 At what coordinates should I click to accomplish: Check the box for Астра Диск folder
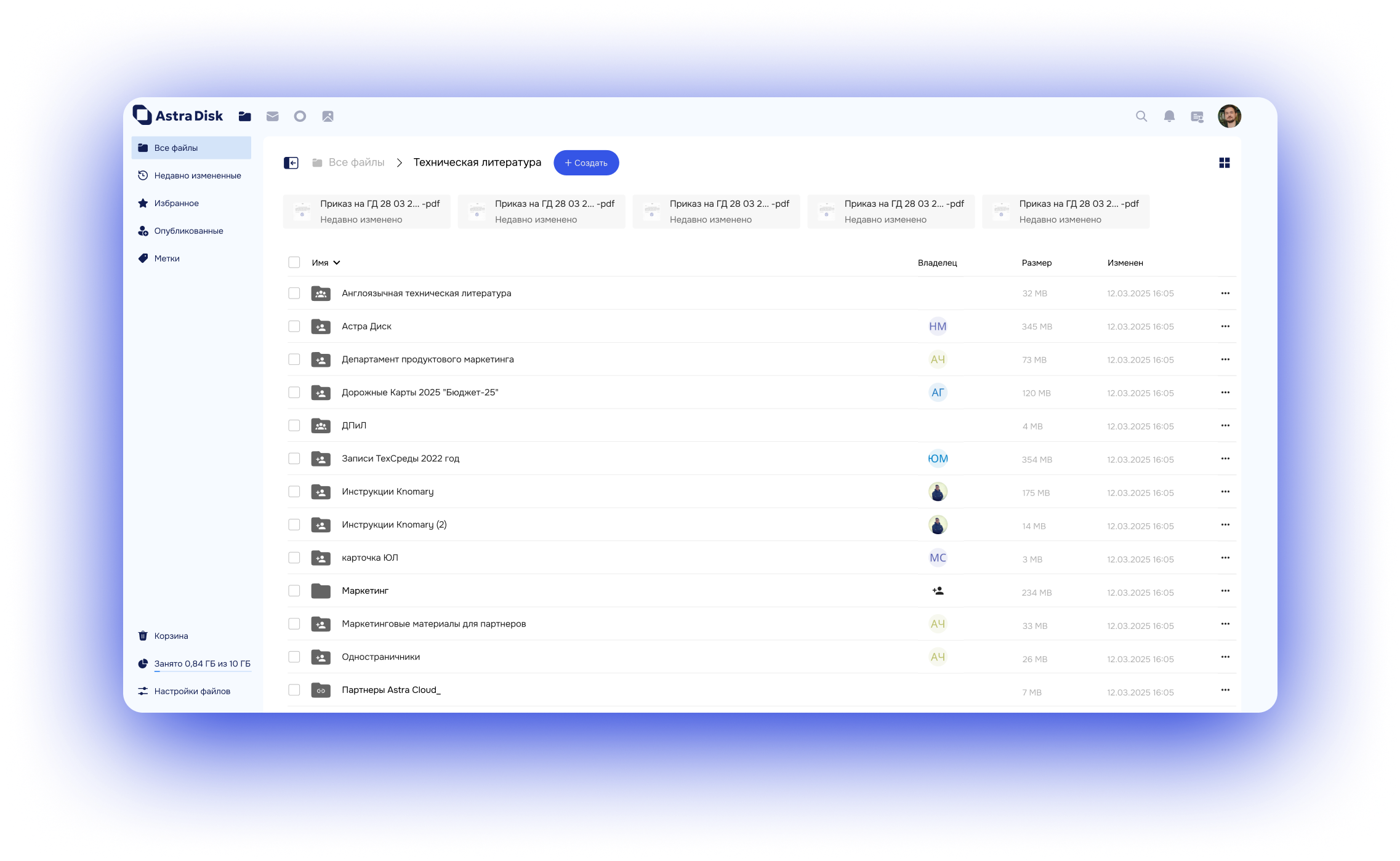tap(294, 326)
